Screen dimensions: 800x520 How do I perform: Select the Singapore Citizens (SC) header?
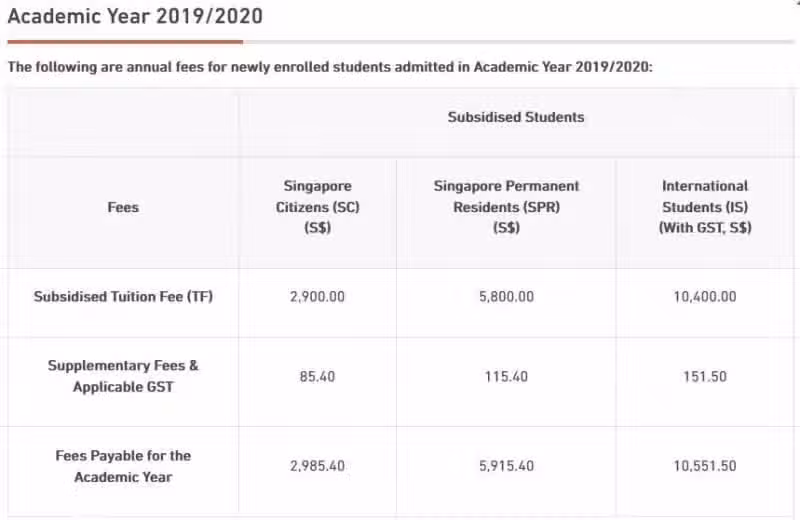click(x=317, y=207)
